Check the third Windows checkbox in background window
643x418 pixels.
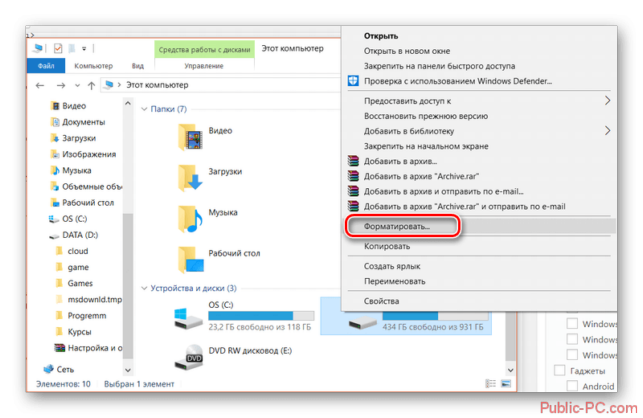572,354
